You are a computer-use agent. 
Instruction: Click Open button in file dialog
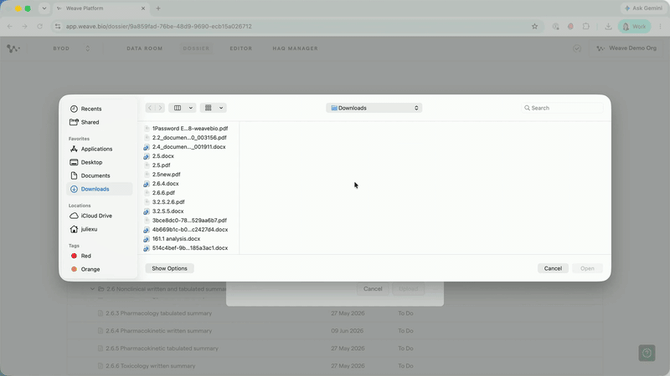tap(587, 268)
